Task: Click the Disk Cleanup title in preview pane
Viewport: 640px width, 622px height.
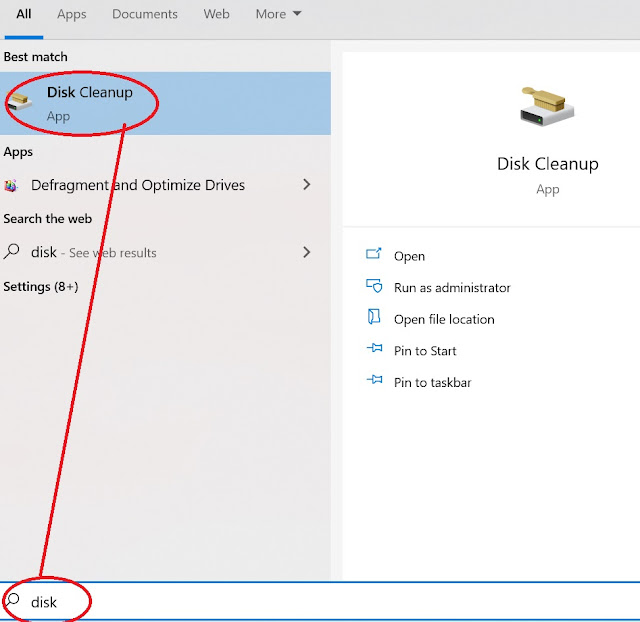Action: coord(548,164)
